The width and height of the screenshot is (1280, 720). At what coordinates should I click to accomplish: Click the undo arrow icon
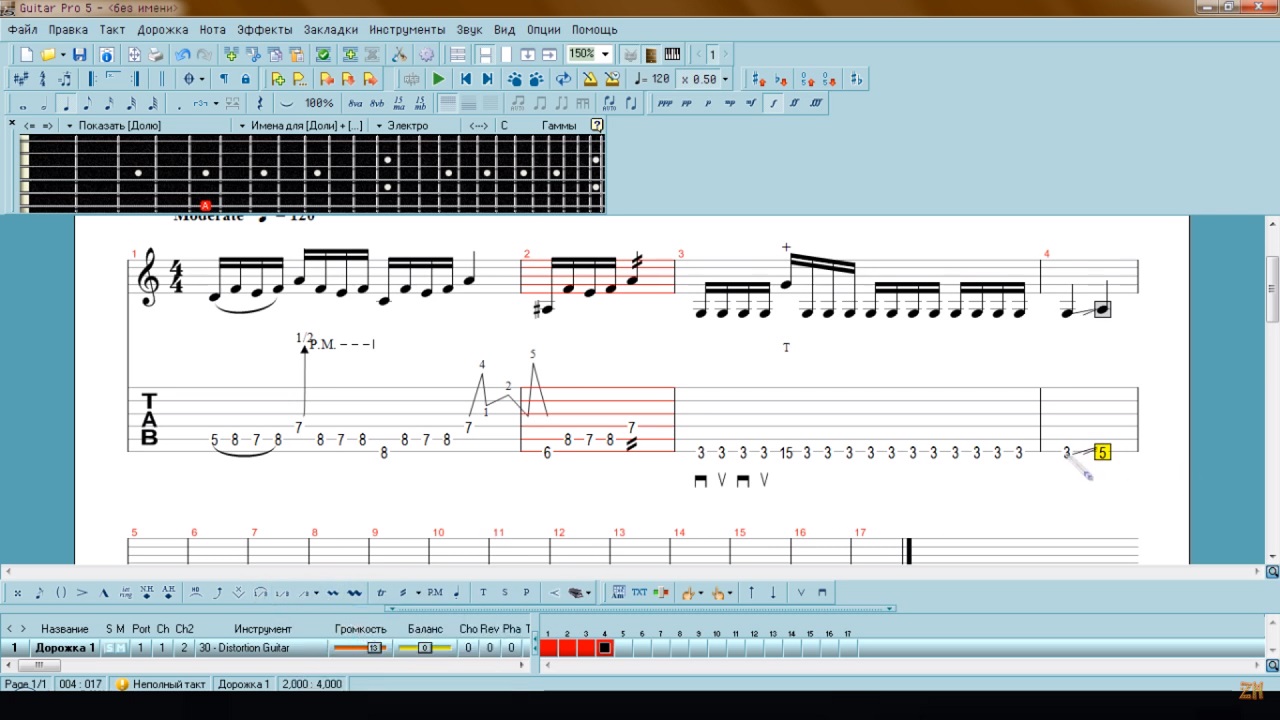click(x=182, y=55)
